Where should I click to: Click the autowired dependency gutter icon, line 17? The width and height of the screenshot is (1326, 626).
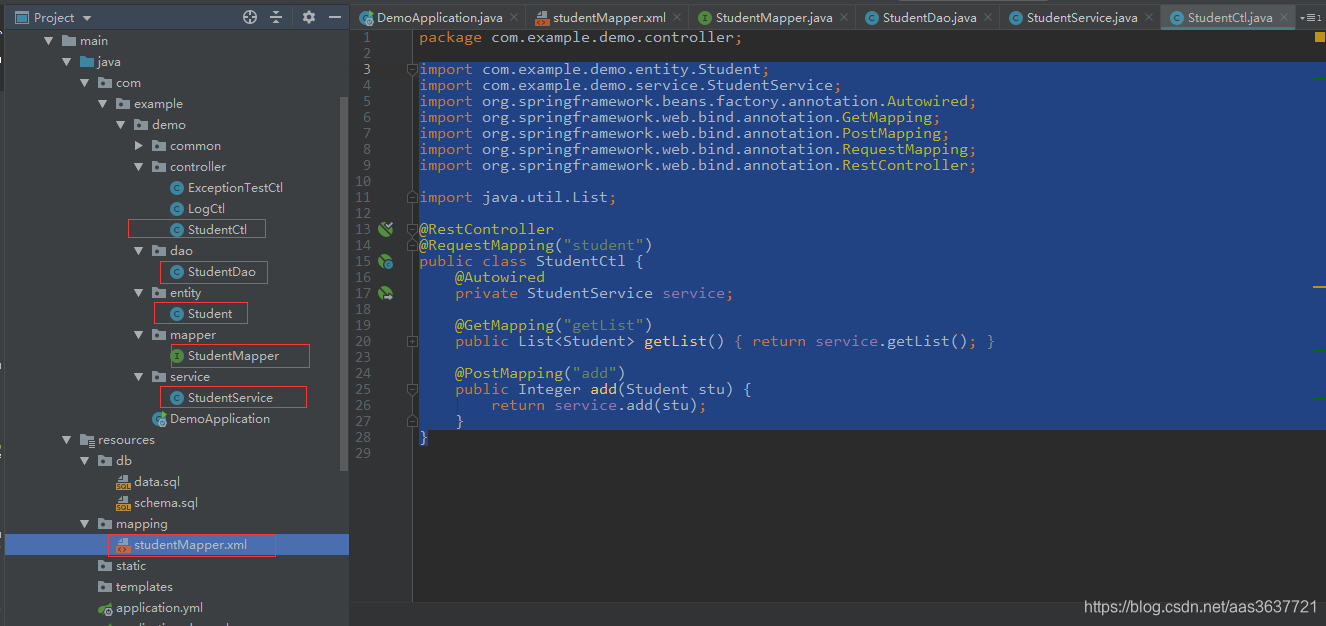386,293
